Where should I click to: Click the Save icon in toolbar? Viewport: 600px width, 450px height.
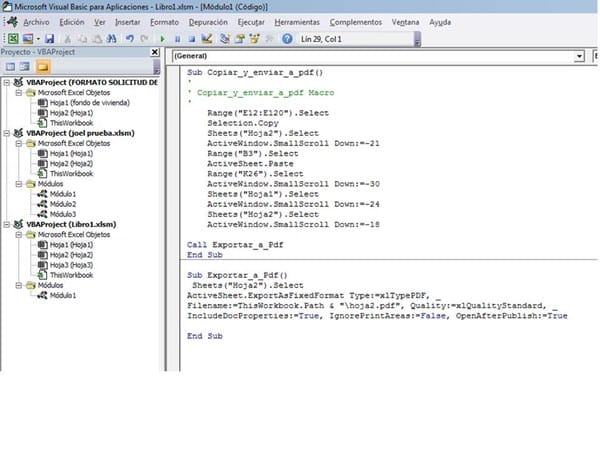(x=49, y=38)
